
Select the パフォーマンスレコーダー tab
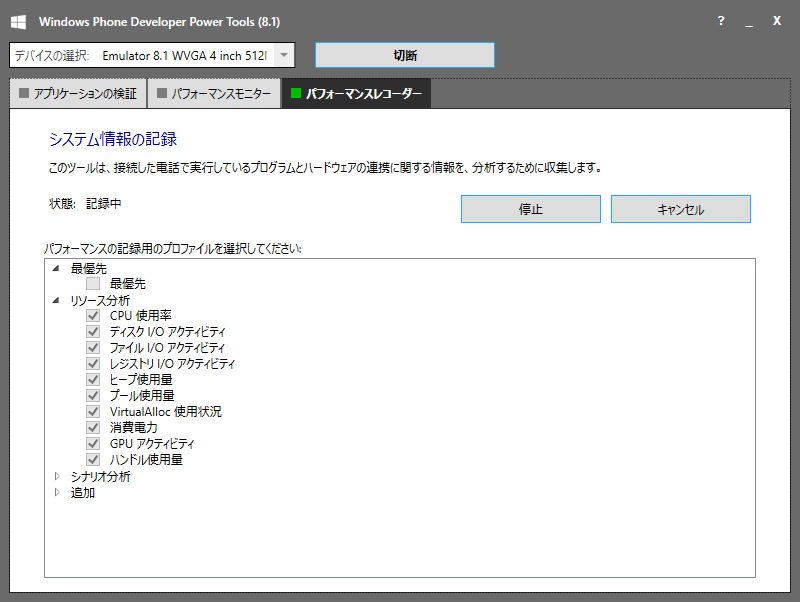point(356,93)
